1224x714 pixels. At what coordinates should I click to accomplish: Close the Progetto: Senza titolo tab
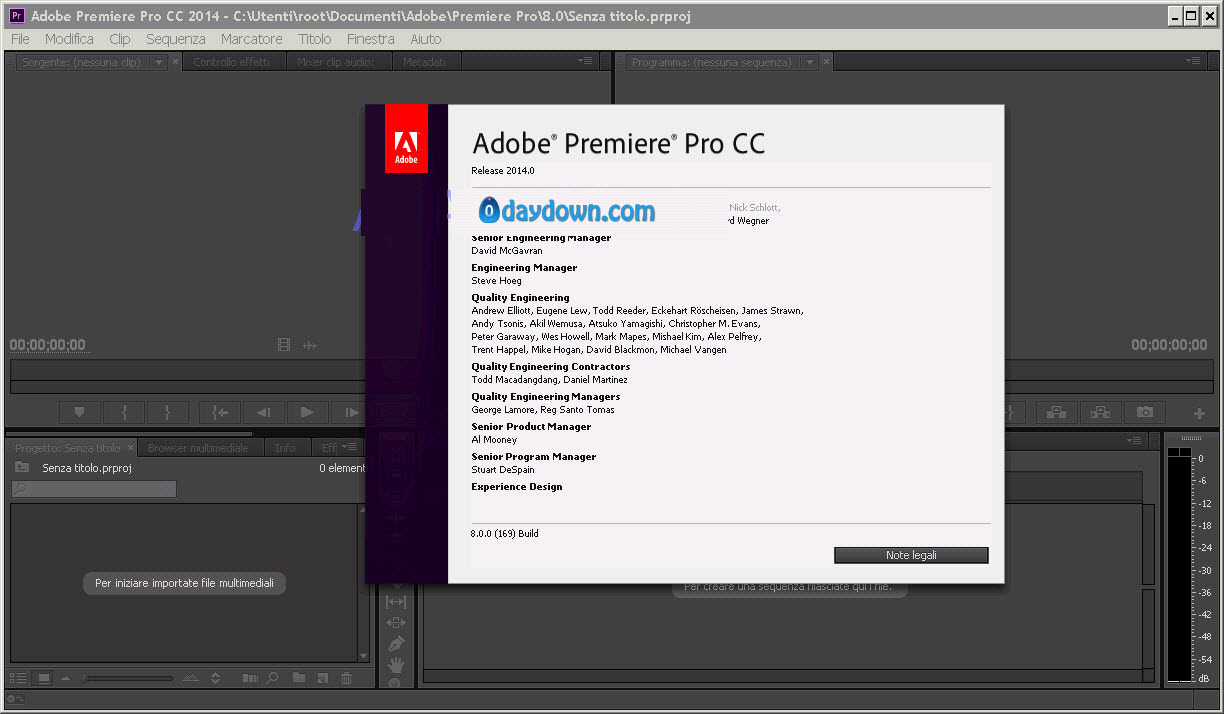(x=131, y=448)
